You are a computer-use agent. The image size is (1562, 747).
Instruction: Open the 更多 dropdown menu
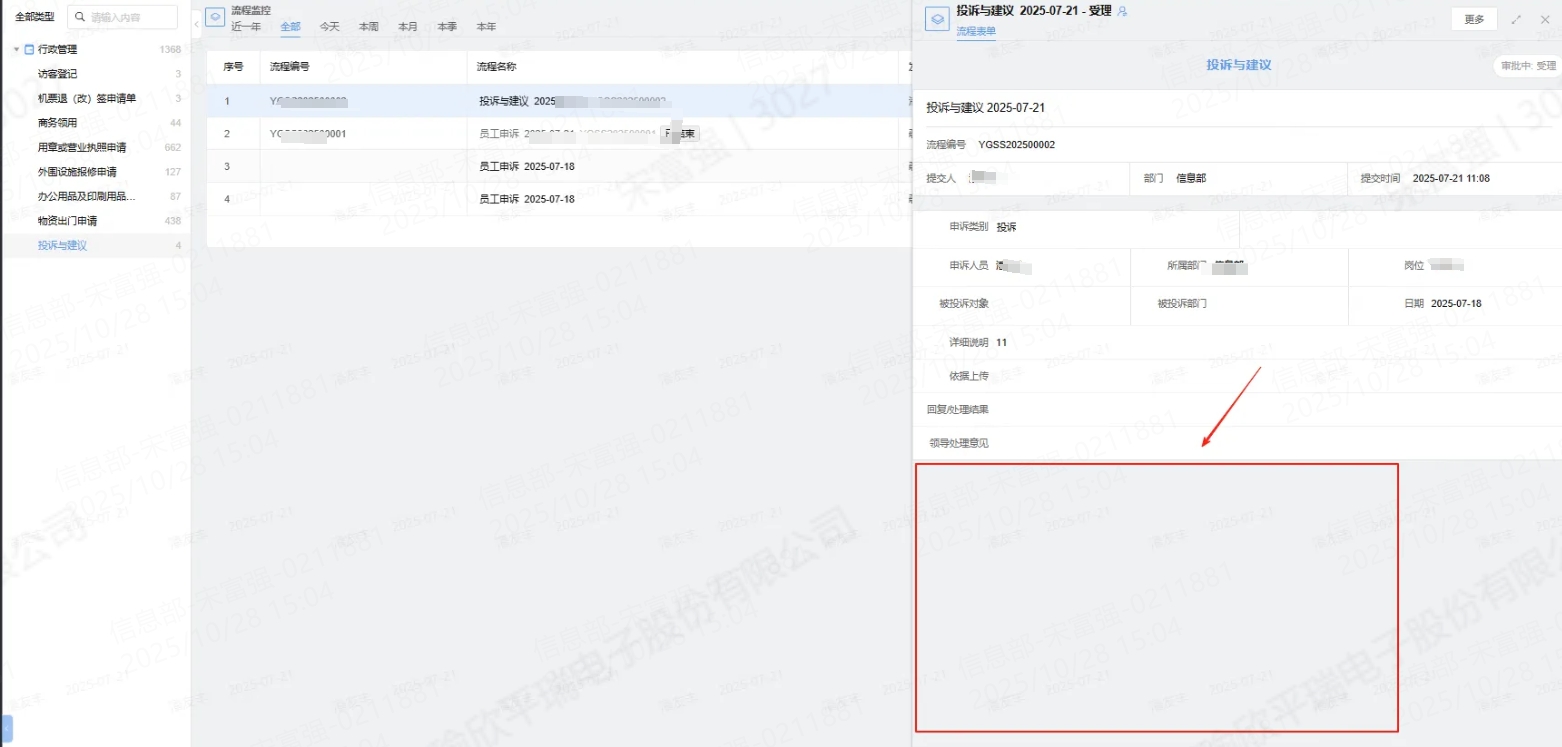pos(1474,19)
